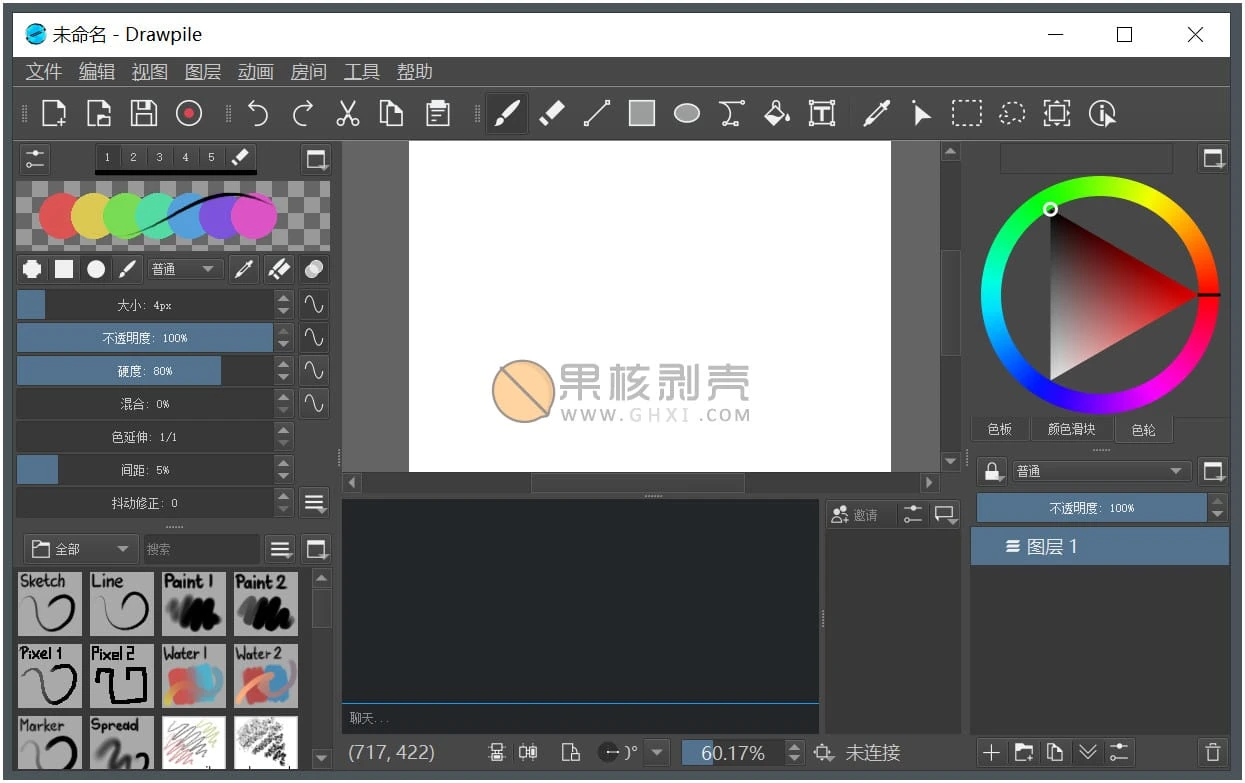Open the 图层 menu

click(203, 72)
